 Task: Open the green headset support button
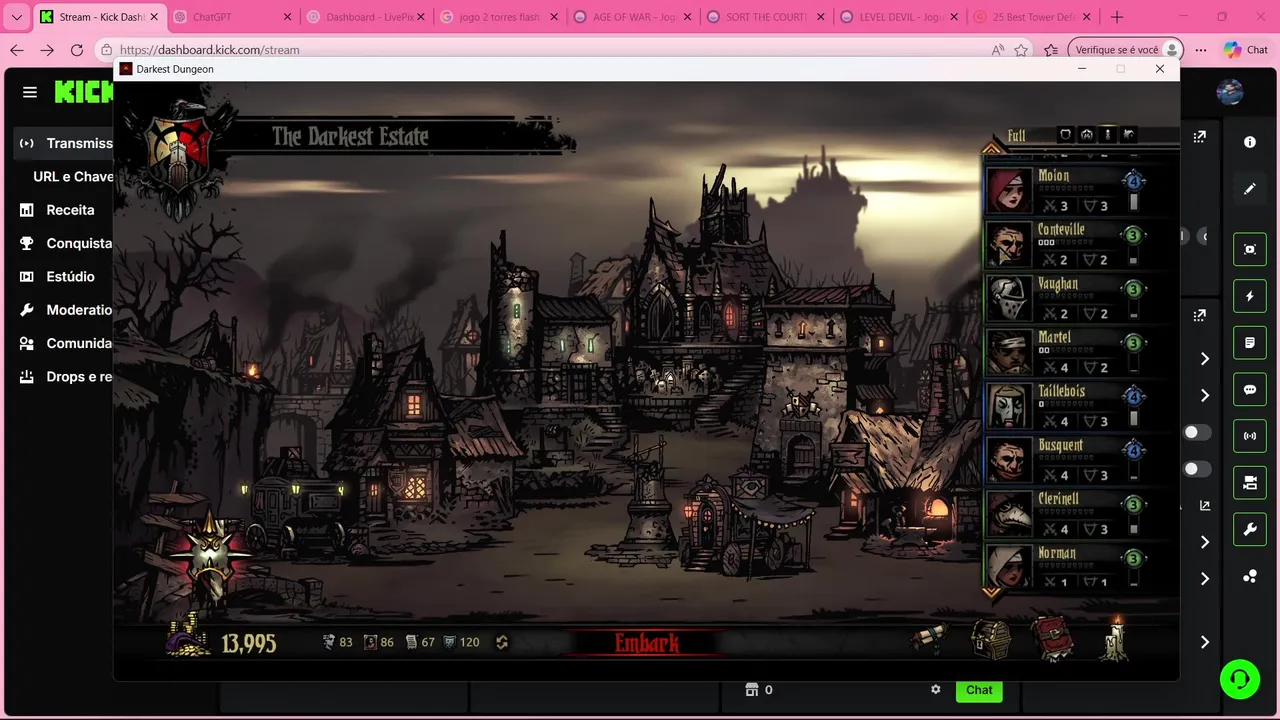(1240, 680)
